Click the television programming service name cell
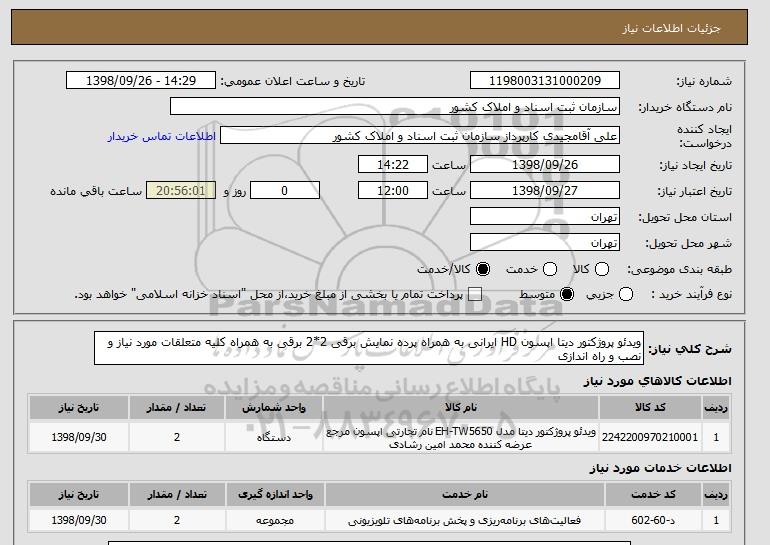The height and width of the screenshot is (545, 770). coord(465,520)
